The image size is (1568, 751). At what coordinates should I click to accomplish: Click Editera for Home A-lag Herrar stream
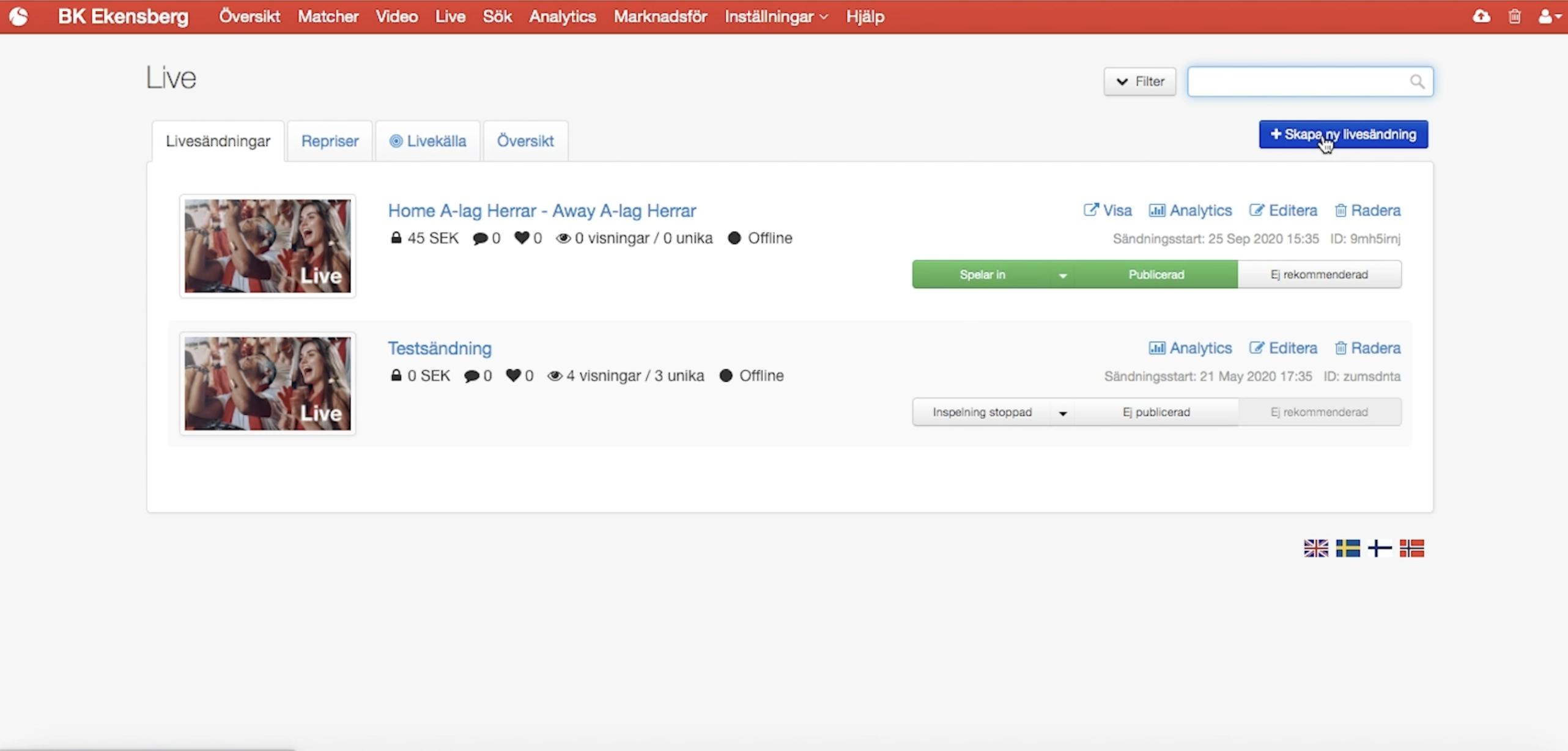[x=1283, y=210]
